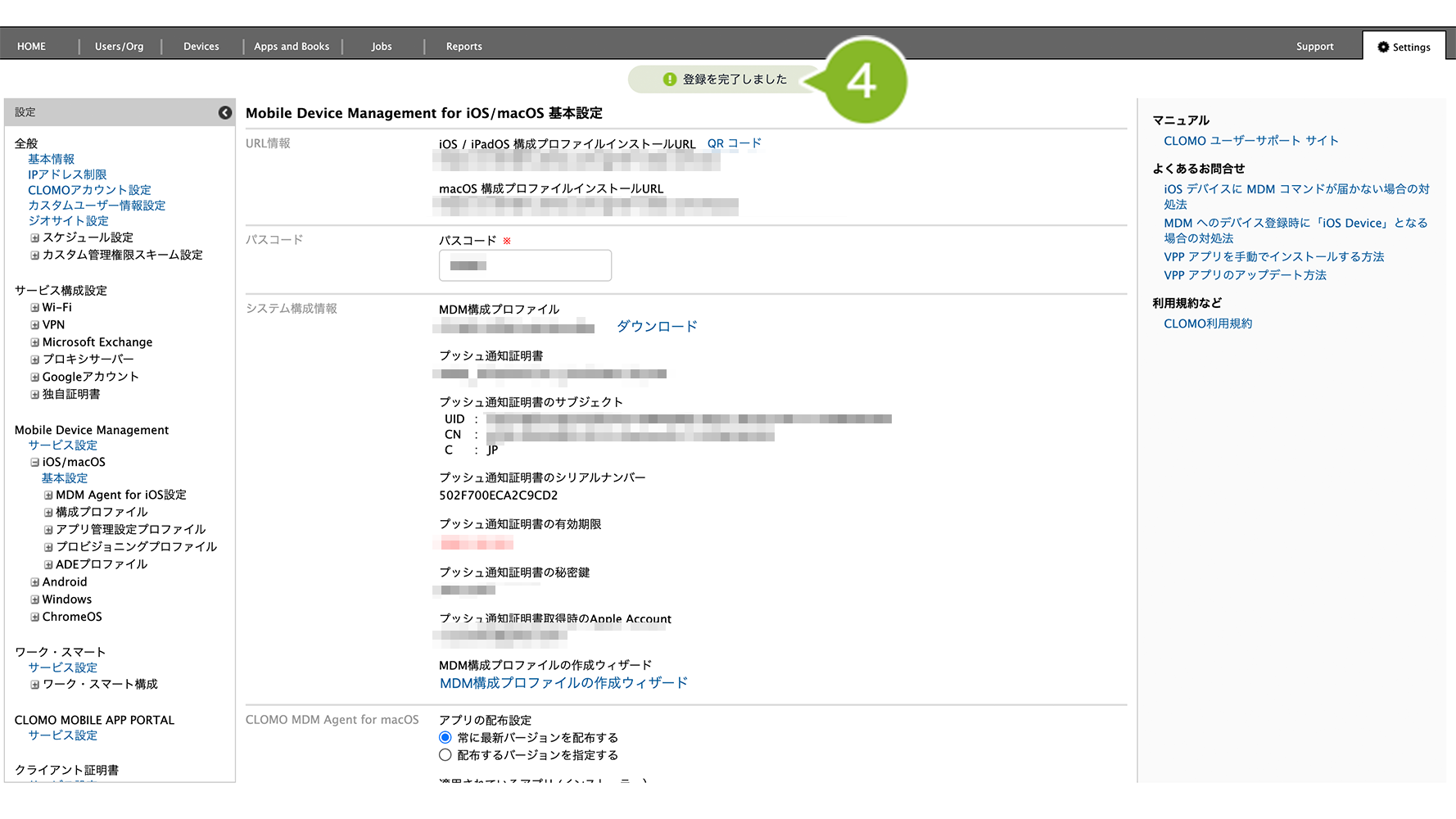Open IPアドレス制限 in sidebar
This screenshot has width=1456, height=819.
click(x=67, y=174)
